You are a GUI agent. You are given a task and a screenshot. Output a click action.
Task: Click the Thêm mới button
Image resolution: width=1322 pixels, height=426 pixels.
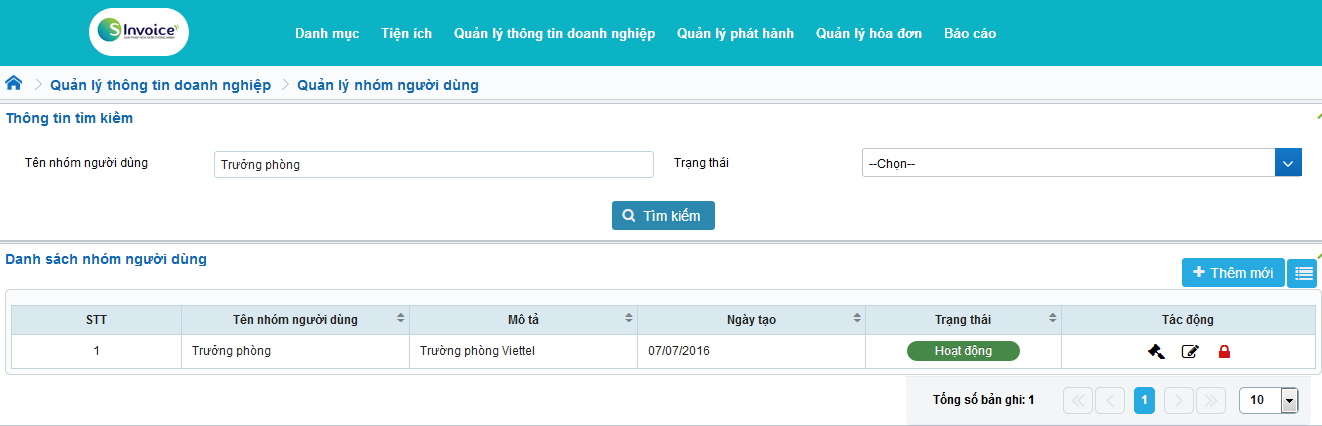(x=1233, y=273)
